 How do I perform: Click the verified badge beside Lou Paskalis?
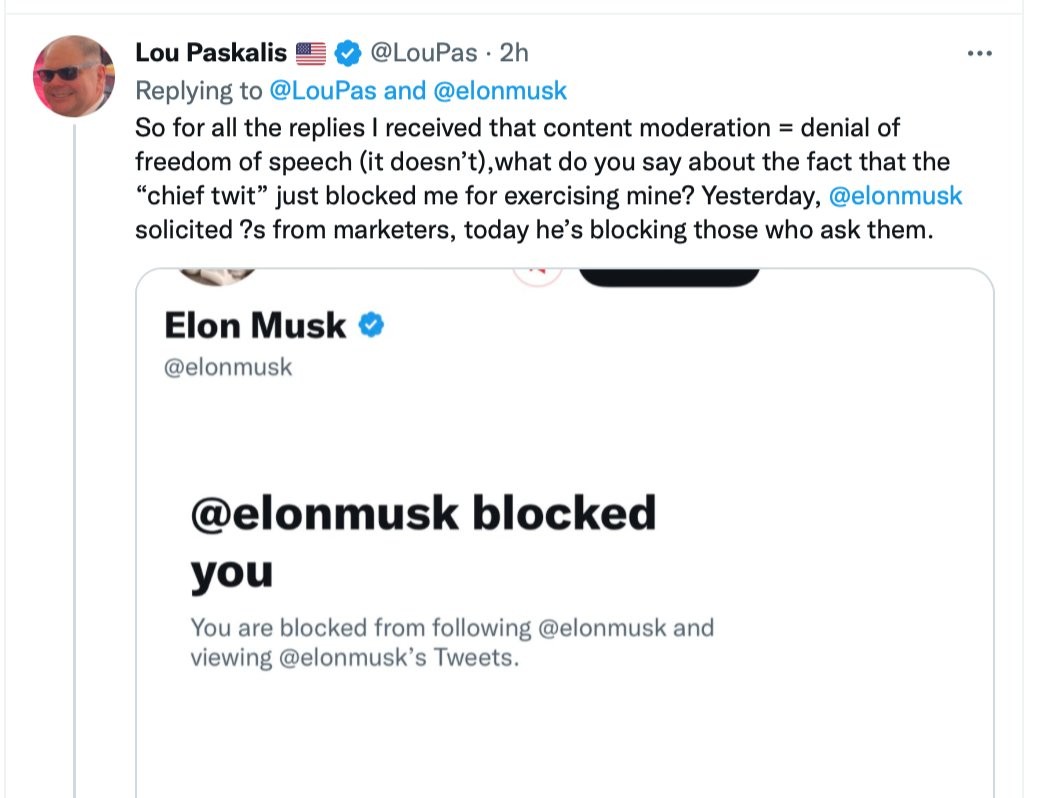347,52
